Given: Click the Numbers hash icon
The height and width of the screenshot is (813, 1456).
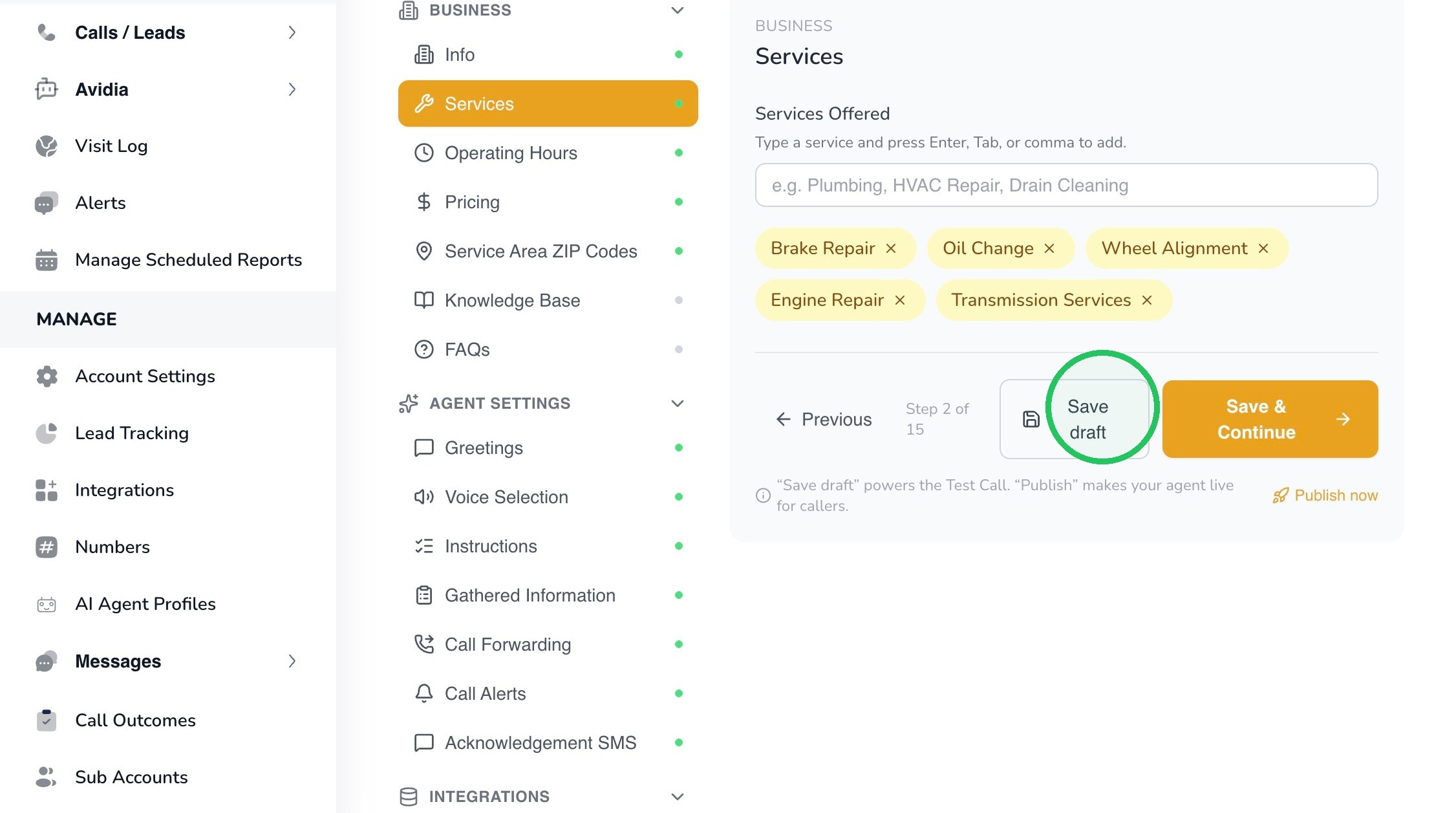Looking at the screenshot, I should (46, 547).
